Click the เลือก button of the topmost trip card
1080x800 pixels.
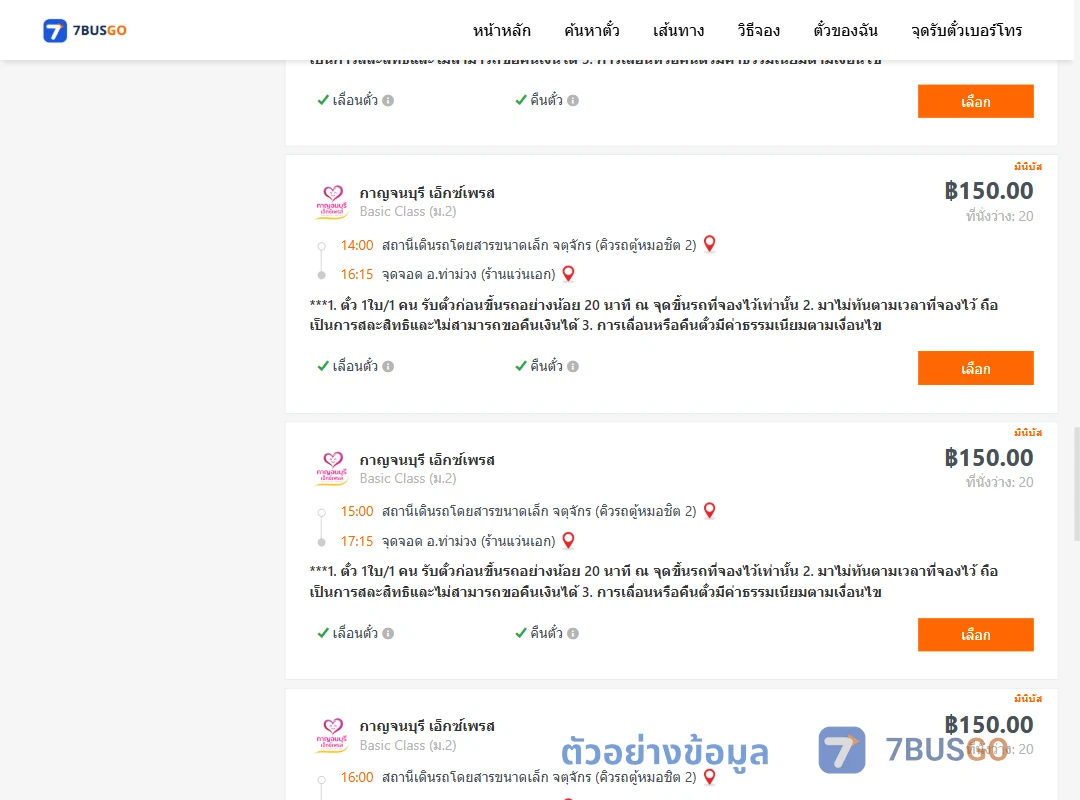tap(975, 101)
